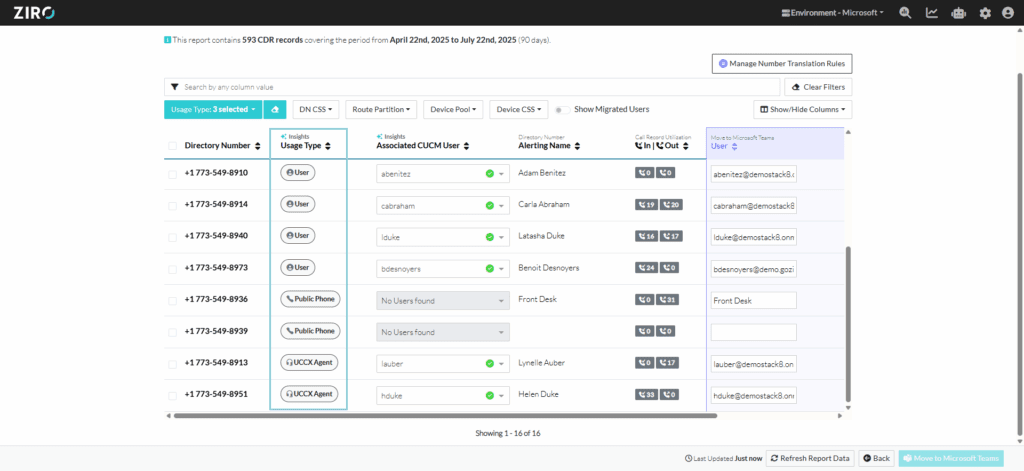Sort by Directory Number column arrows
The height and width of the screenshot is (471, 1024).
[x=257, y=146]
